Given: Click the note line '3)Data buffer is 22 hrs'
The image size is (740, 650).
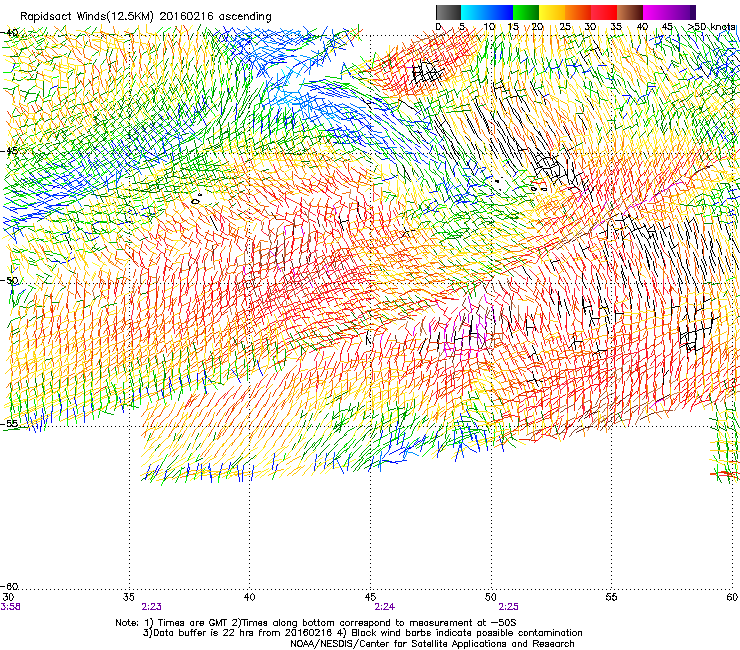Looking at the screenshot, I should coord(362,633).
